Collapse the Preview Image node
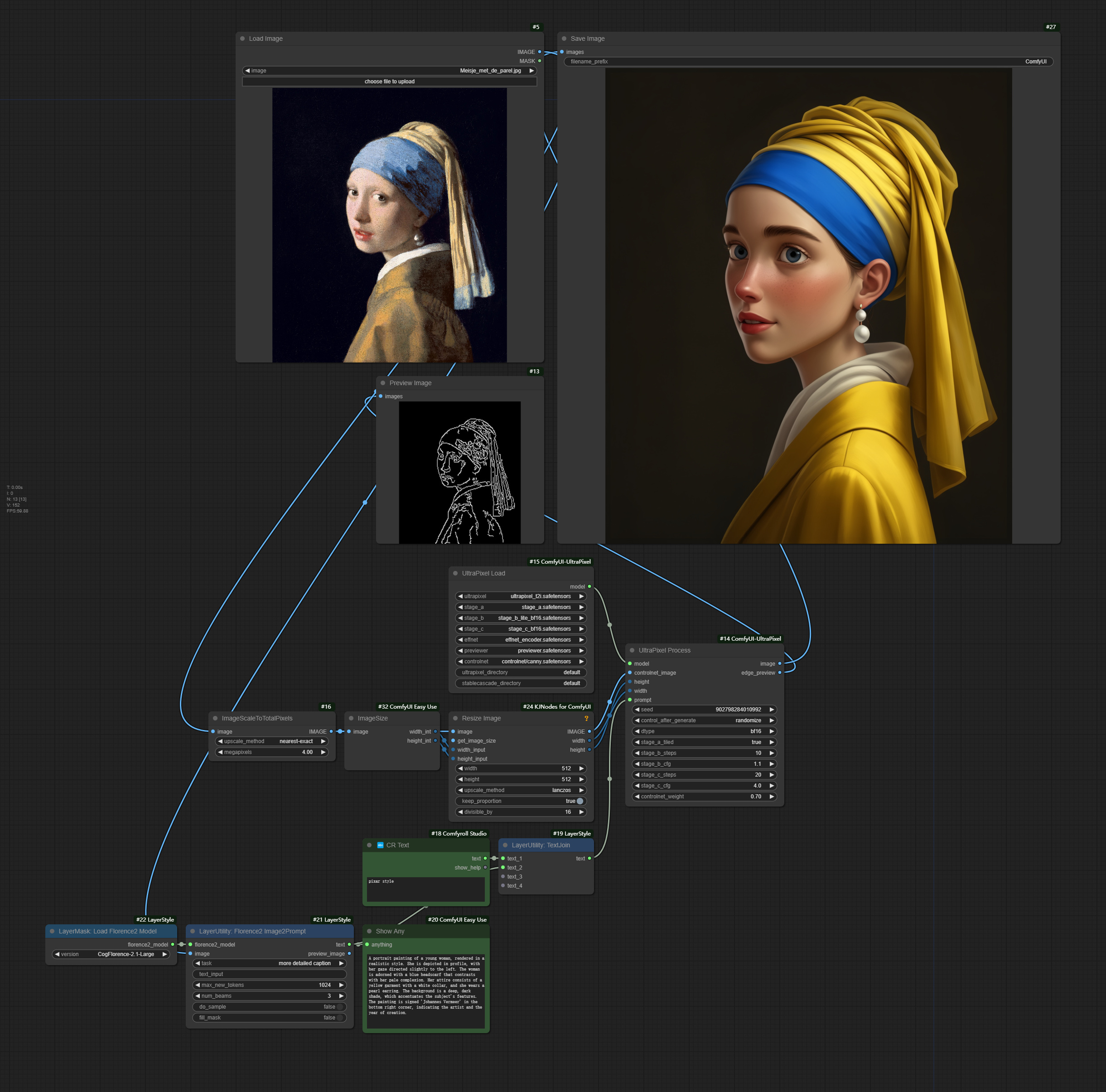The height and width of the screenshot is (1092, 1106). pos(383,382)
